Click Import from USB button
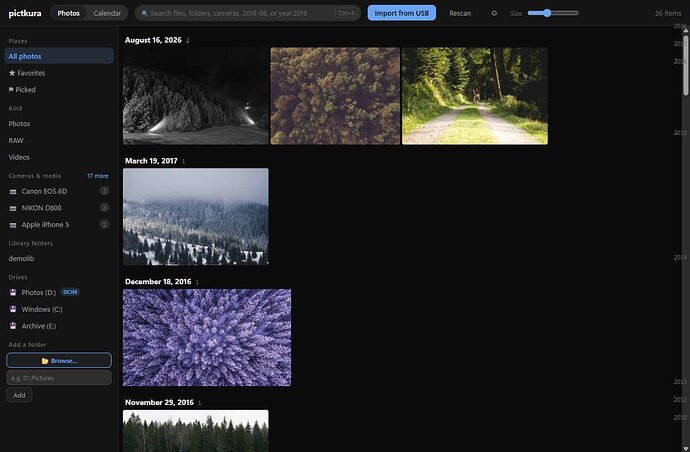 [402, 13]
